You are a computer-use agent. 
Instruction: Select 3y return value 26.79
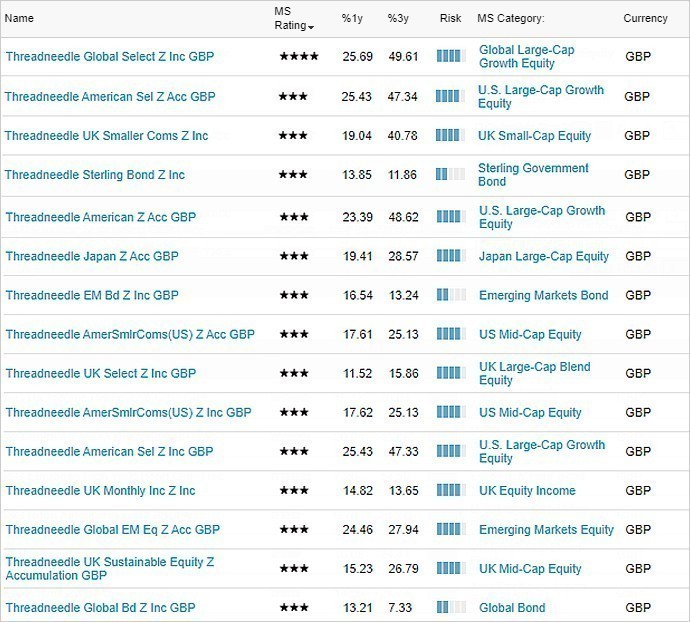click(x=403, y=568)
